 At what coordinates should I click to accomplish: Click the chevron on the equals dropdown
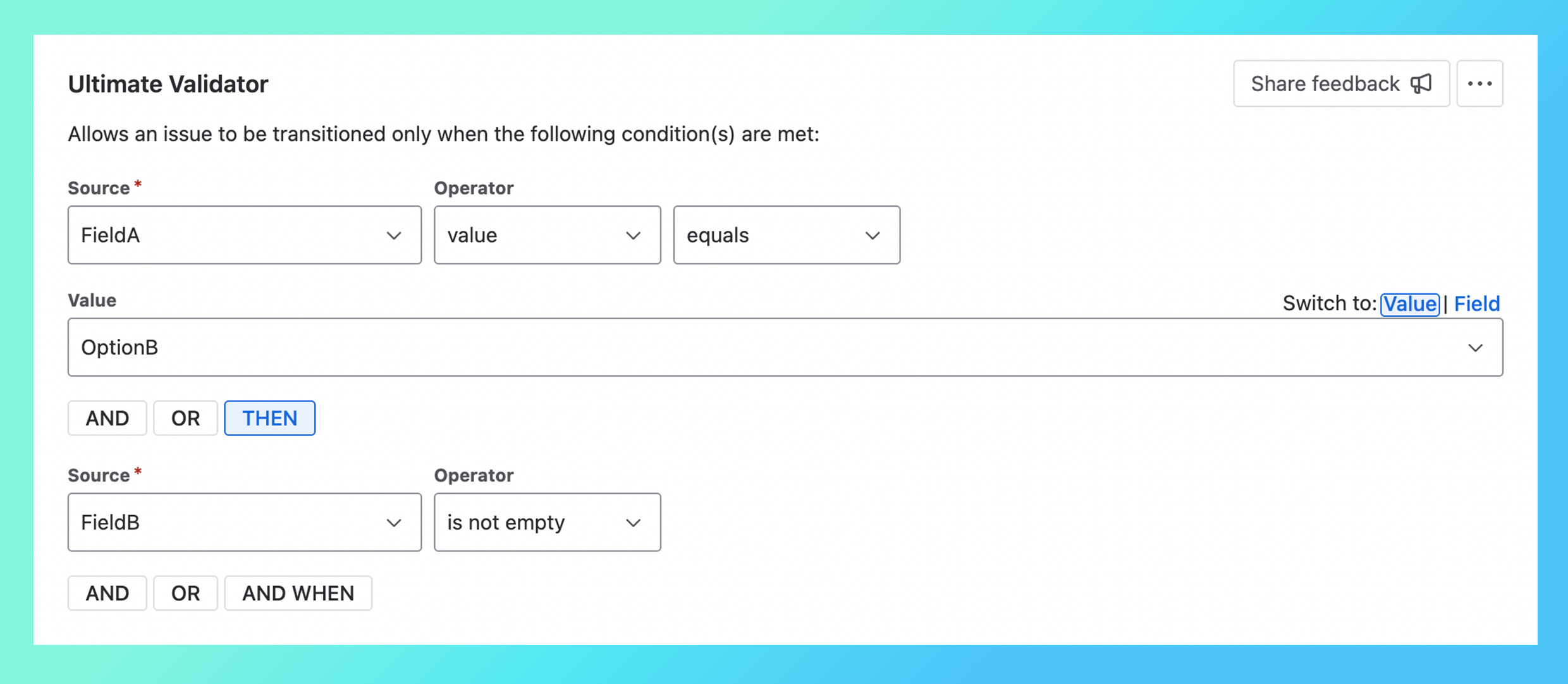pyautogui.click(x=873, y=235)
